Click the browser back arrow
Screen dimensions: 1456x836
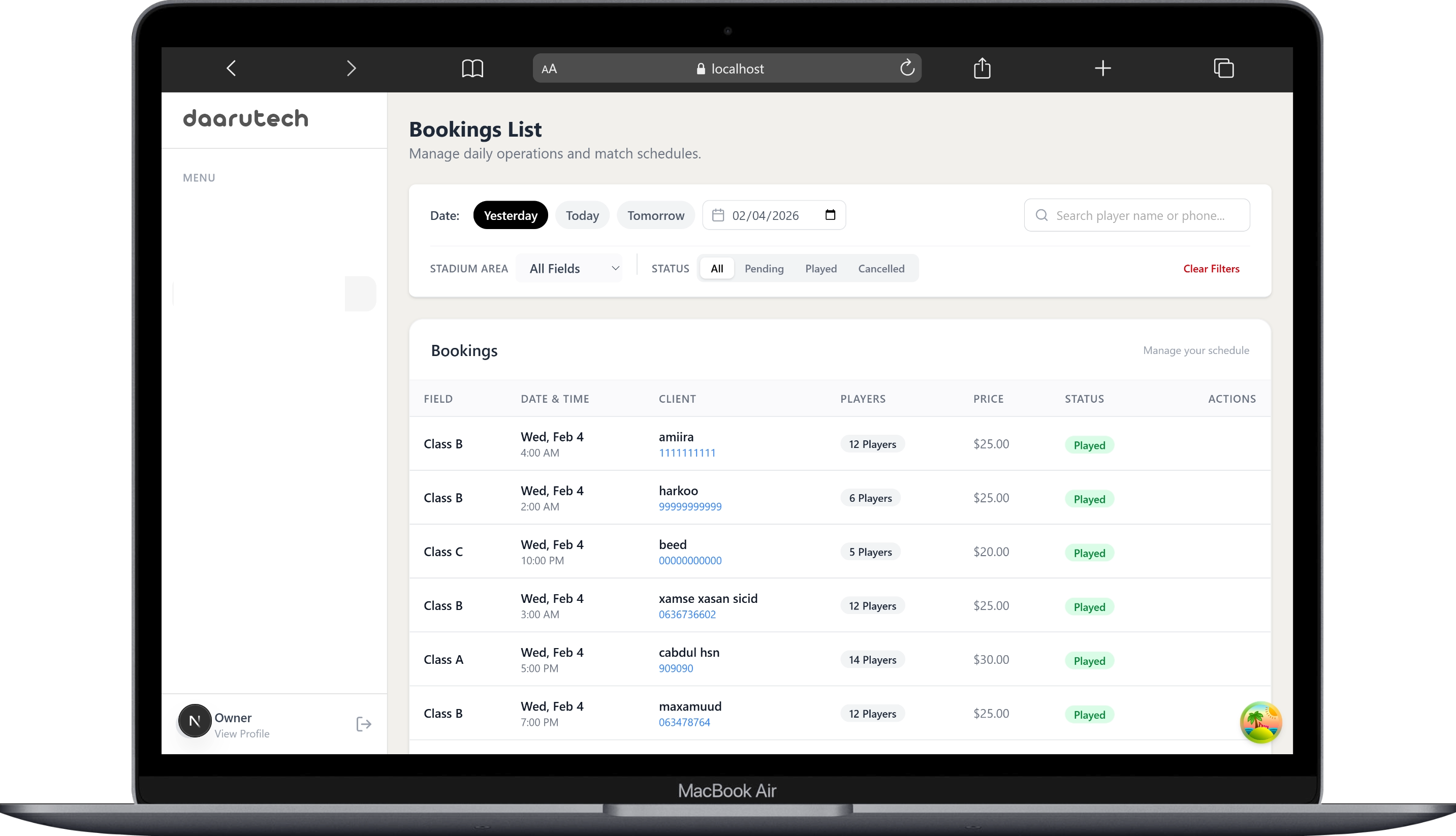coord(231,69)
